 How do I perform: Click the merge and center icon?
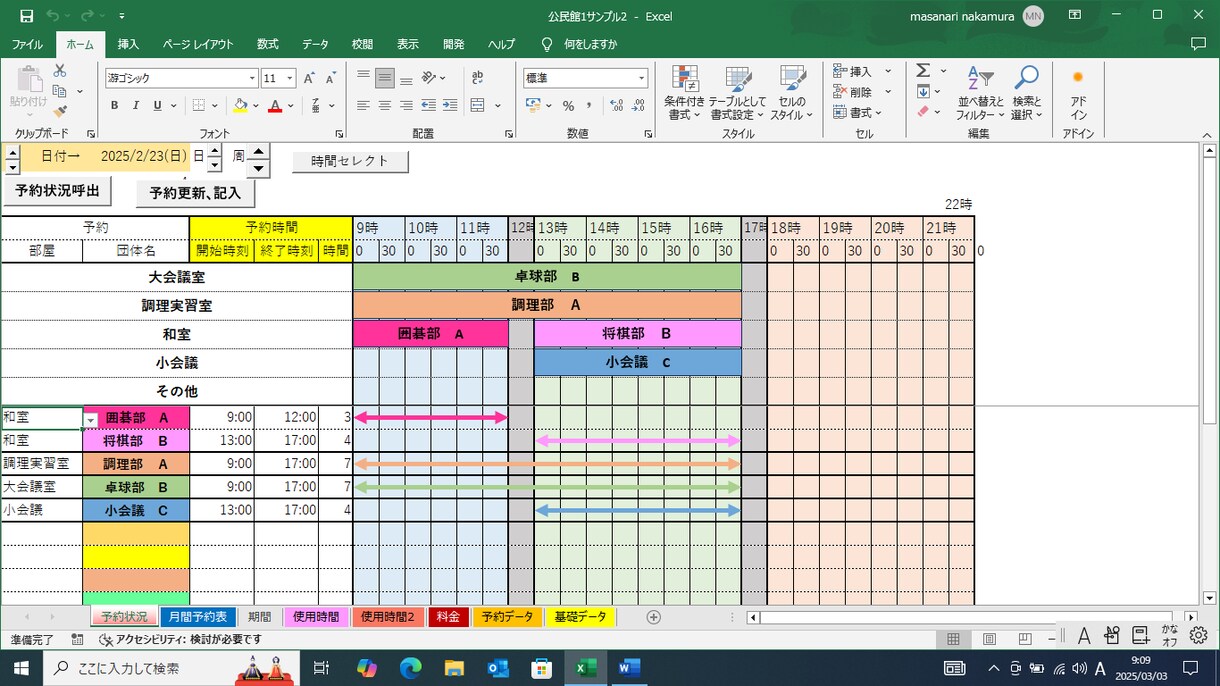click(477, 105)
